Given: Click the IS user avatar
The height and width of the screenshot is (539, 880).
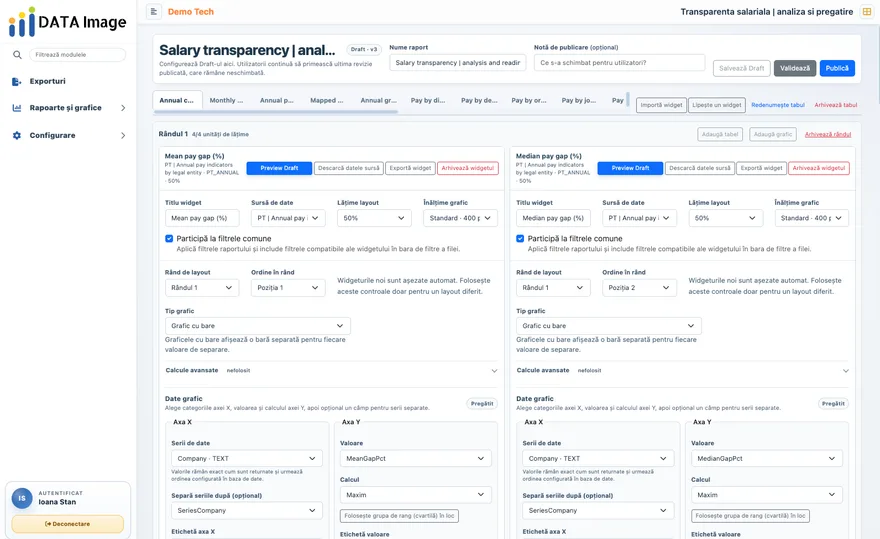Looking at the screenshot, I should point(22,498).
